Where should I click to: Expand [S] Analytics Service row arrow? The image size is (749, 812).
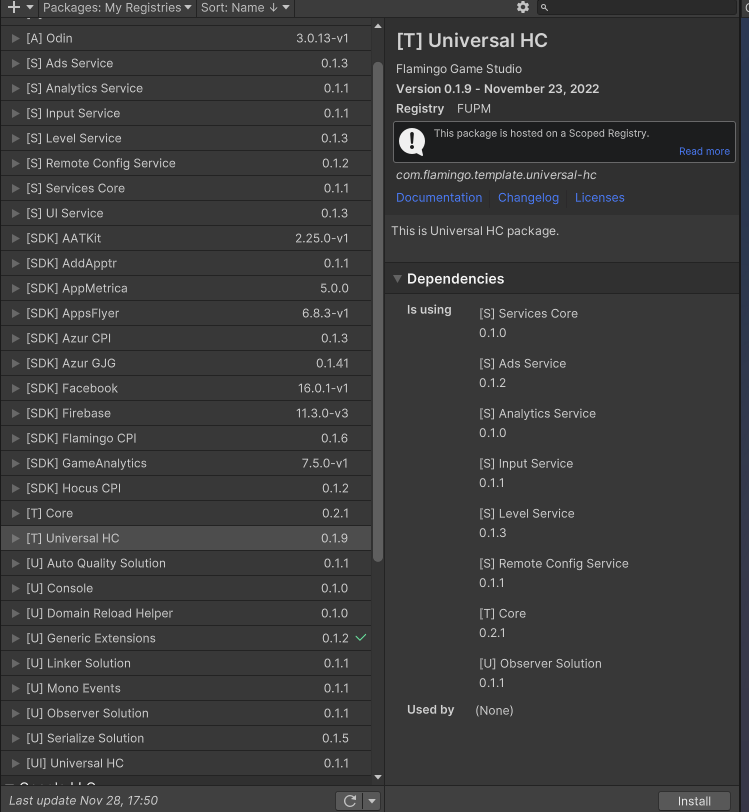point(16,88)
